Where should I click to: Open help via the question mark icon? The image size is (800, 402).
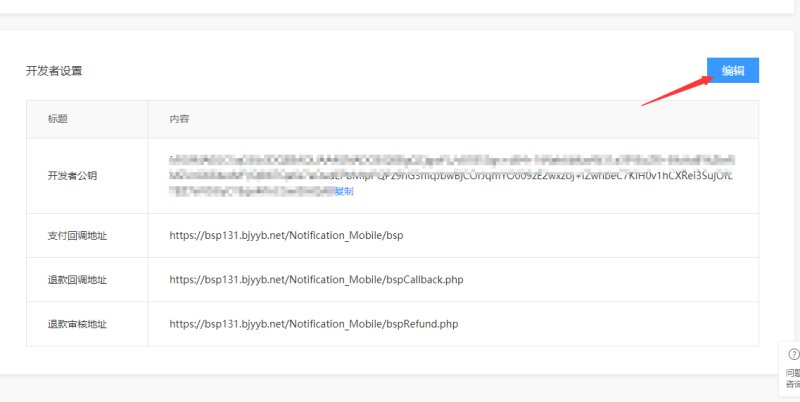(793, 354)
